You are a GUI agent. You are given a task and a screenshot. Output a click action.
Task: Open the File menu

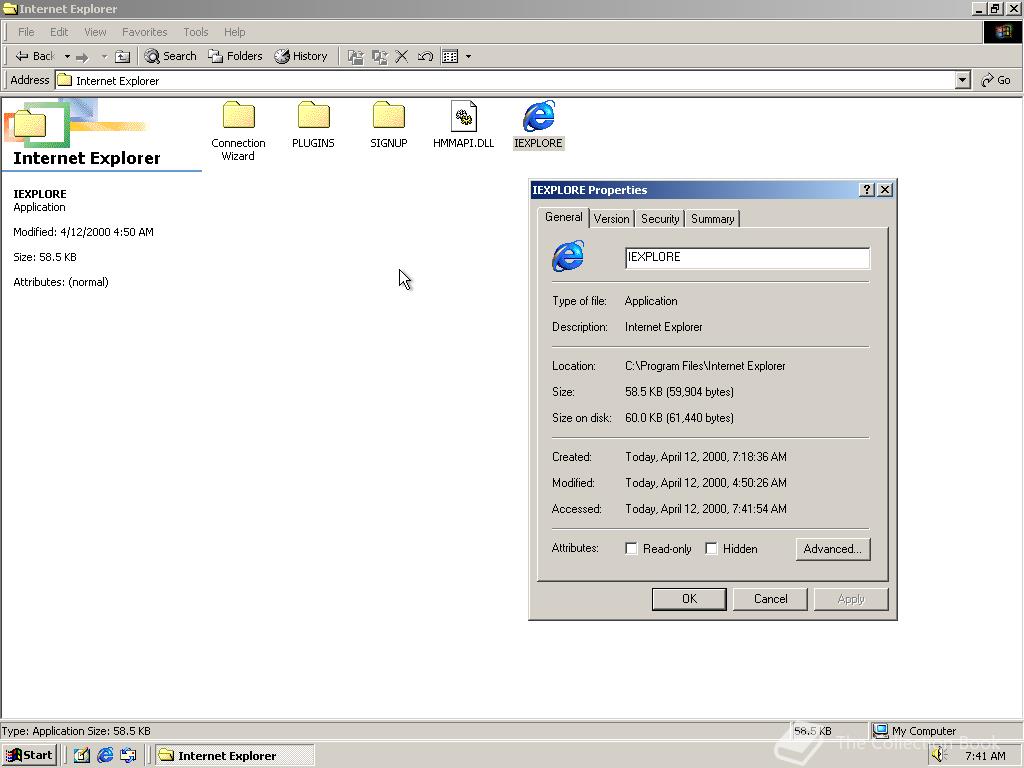point(26,32)
